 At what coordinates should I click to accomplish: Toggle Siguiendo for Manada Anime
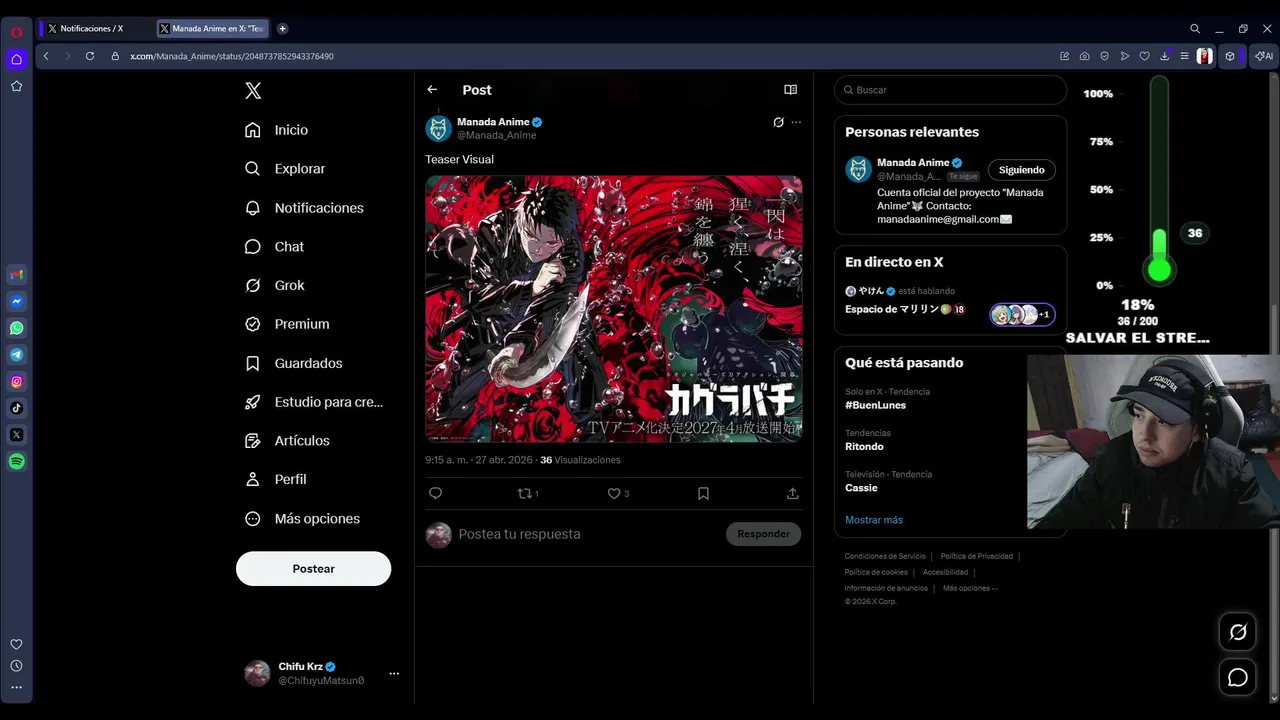click(x=1021, y=170)
